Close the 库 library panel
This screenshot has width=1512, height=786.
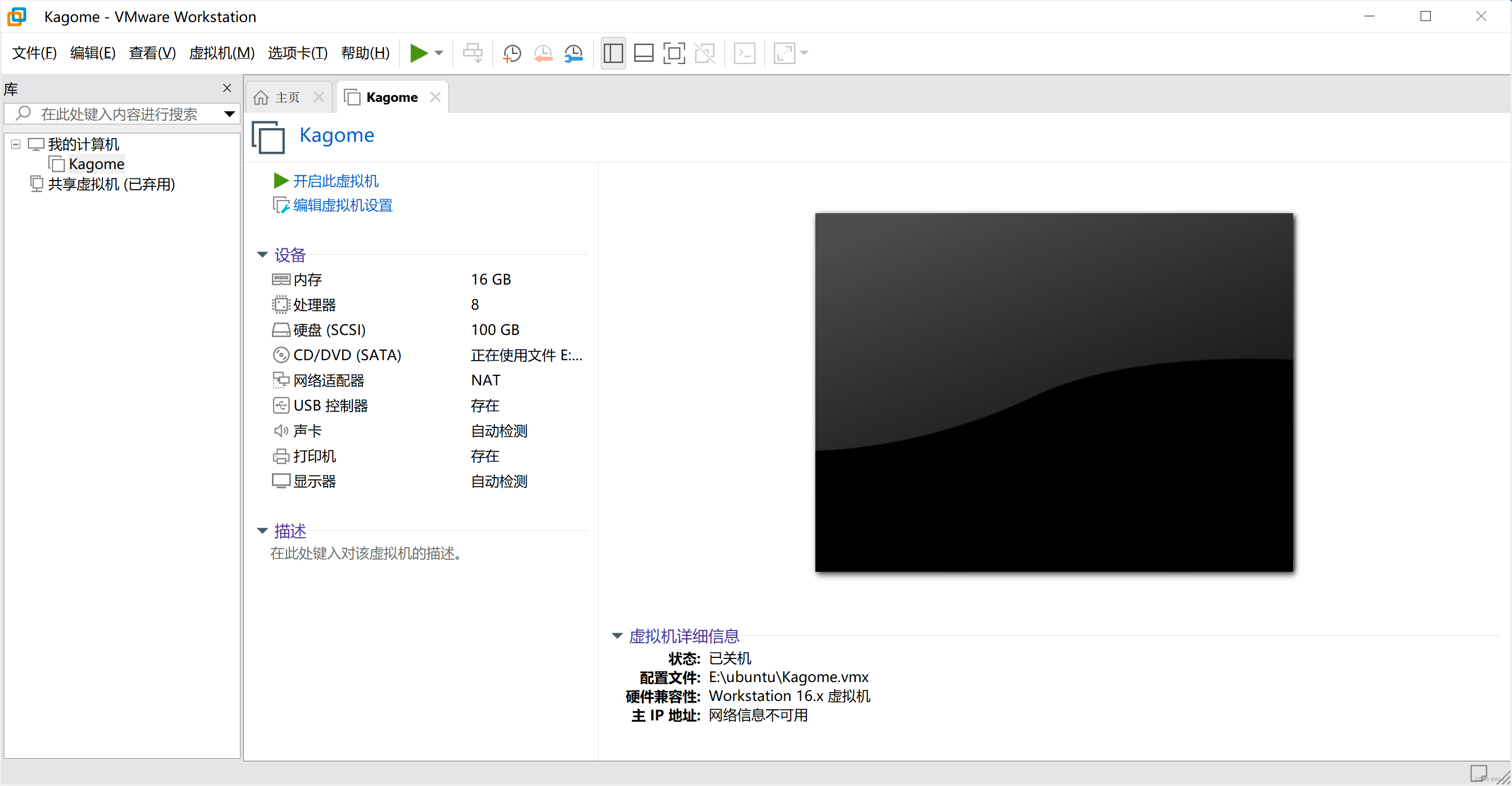pyautogui.click(x=227, y=88)
